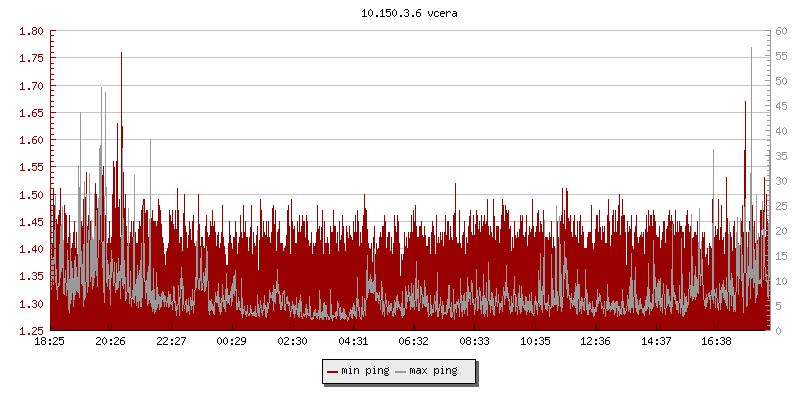800x400 pixels.
Task: Select the 04:31 time axis tick
Action: click(353, 341)
